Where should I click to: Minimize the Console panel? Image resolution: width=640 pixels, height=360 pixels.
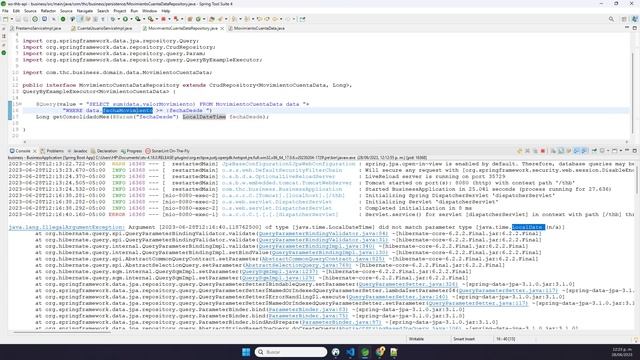click(627, 151)
